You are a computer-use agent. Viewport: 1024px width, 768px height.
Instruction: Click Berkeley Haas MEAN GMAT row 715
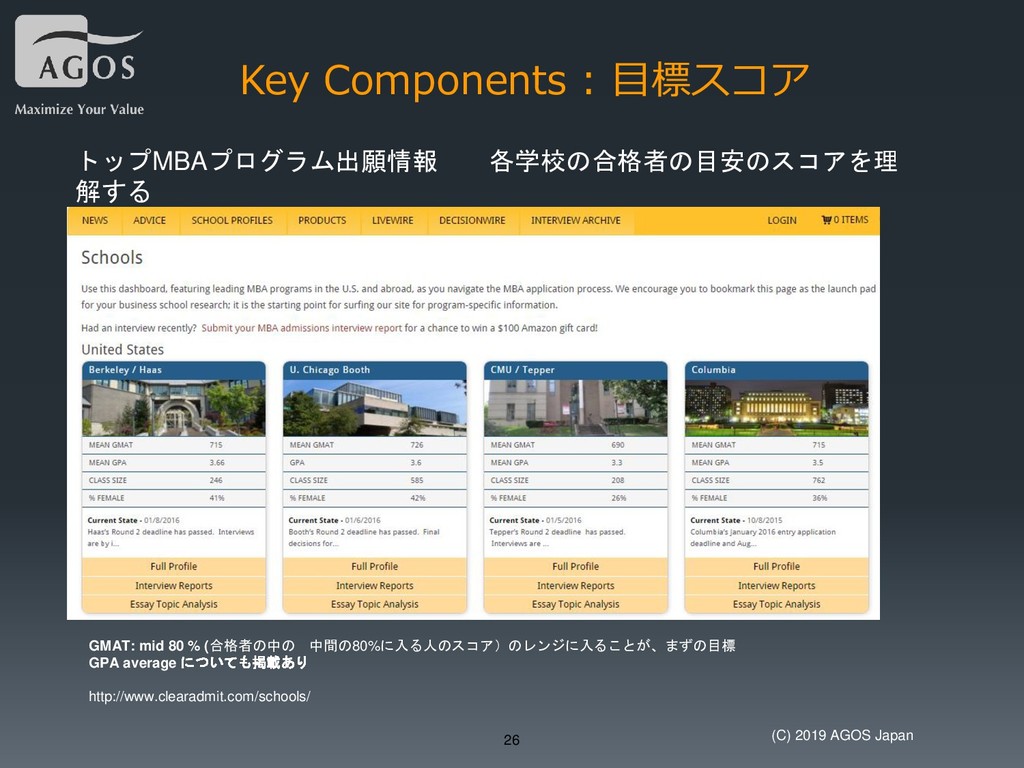[174, 445]
